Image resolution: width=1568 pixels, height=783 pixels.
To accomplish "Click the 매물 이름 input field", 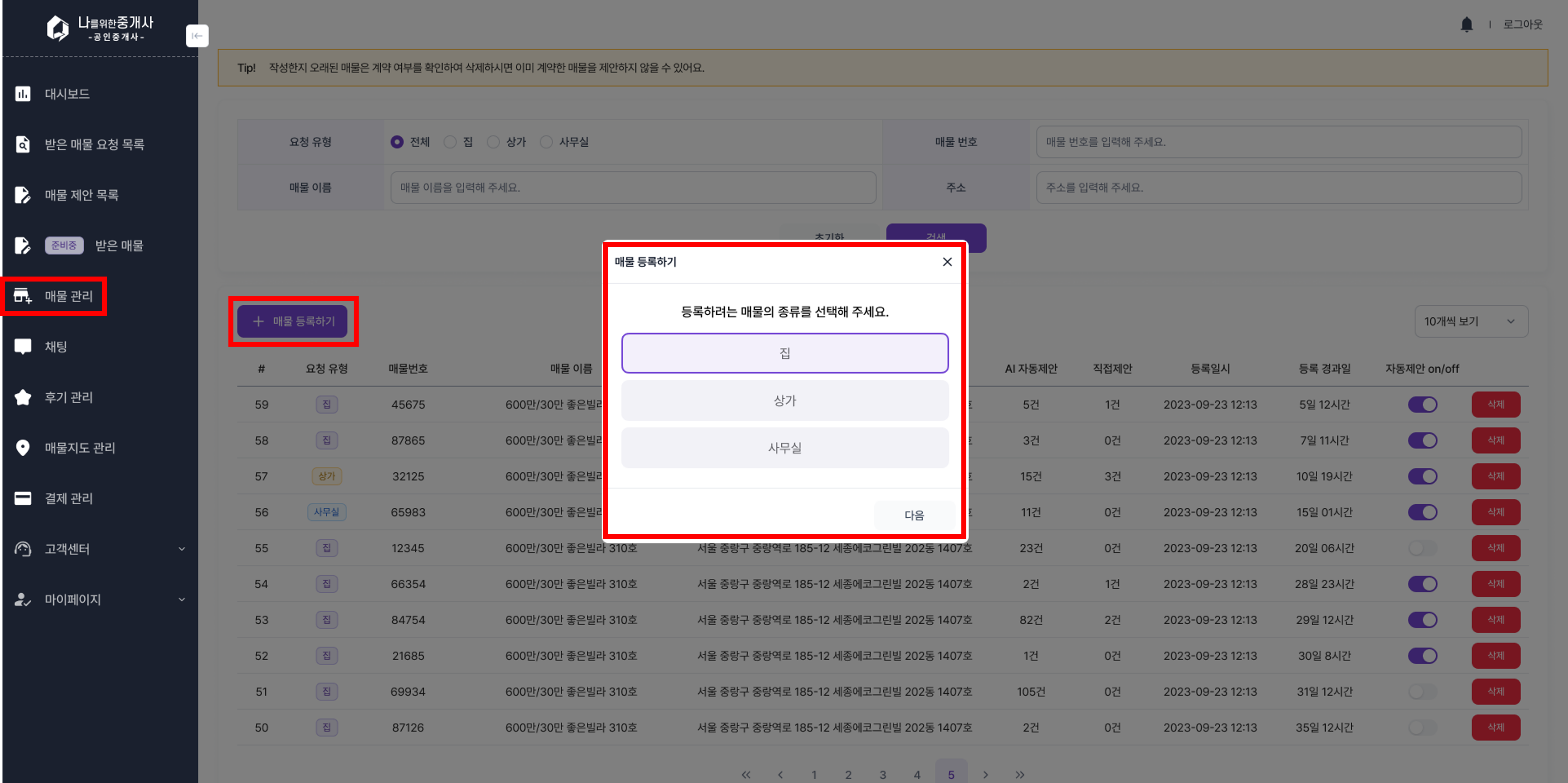I will coord(633,188).
